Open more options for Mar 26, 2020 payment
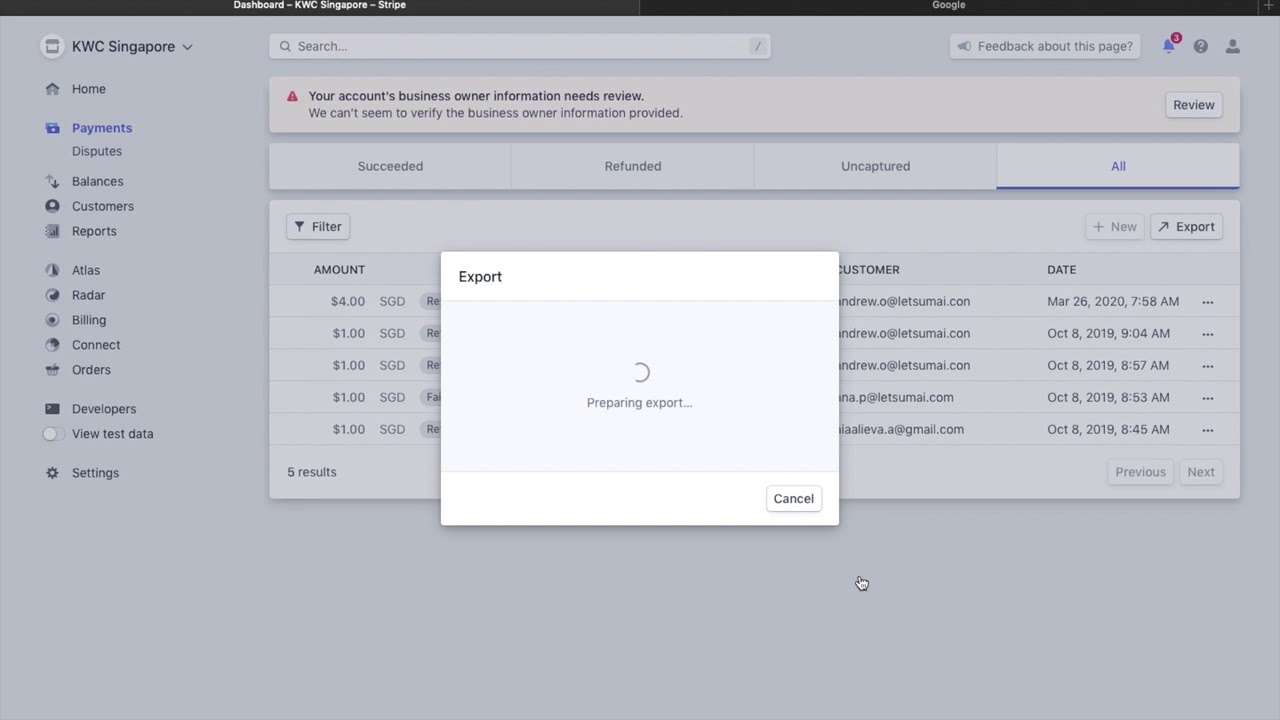 click(x=1207, y=301)
